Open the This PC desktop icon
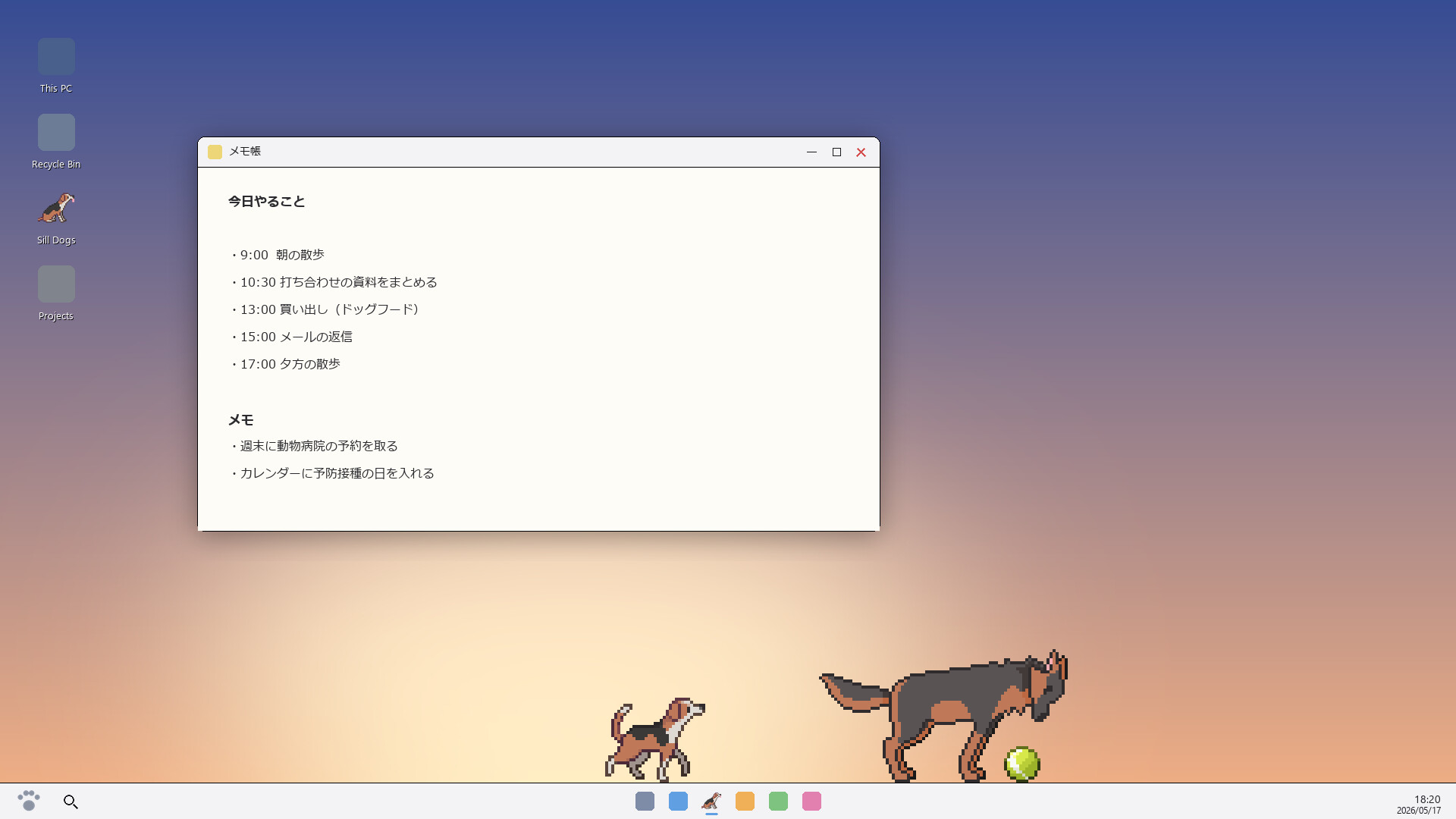The width and height of the screenshot is (1456, 819). coord(56,66)
